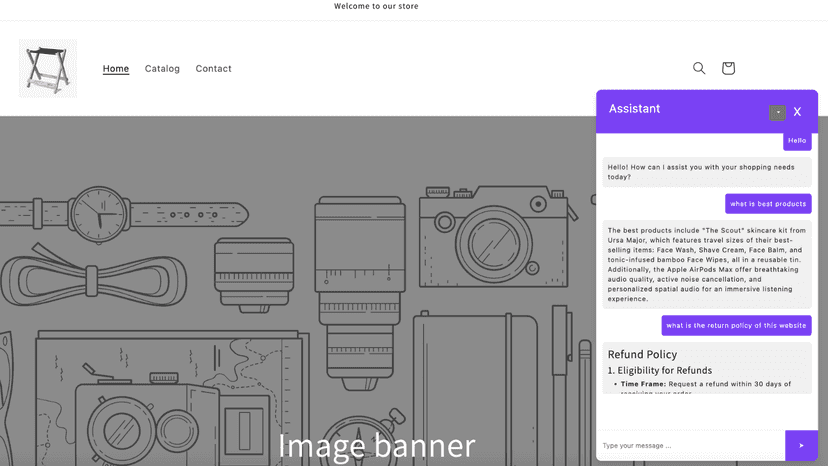Click the 'Time Frame:' bullet text

[643, 384]
